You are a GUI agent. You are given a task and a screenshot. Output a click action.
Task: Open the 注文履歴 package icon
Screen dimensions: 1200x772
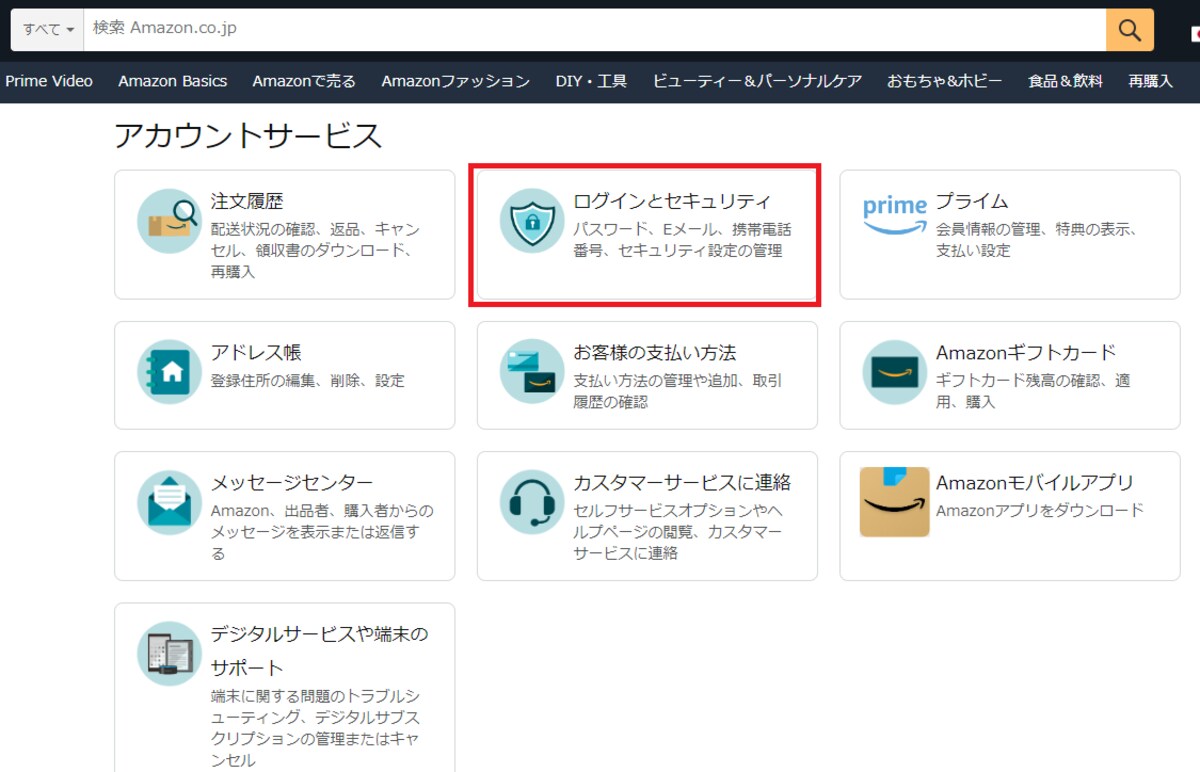(x=169, y=220)
